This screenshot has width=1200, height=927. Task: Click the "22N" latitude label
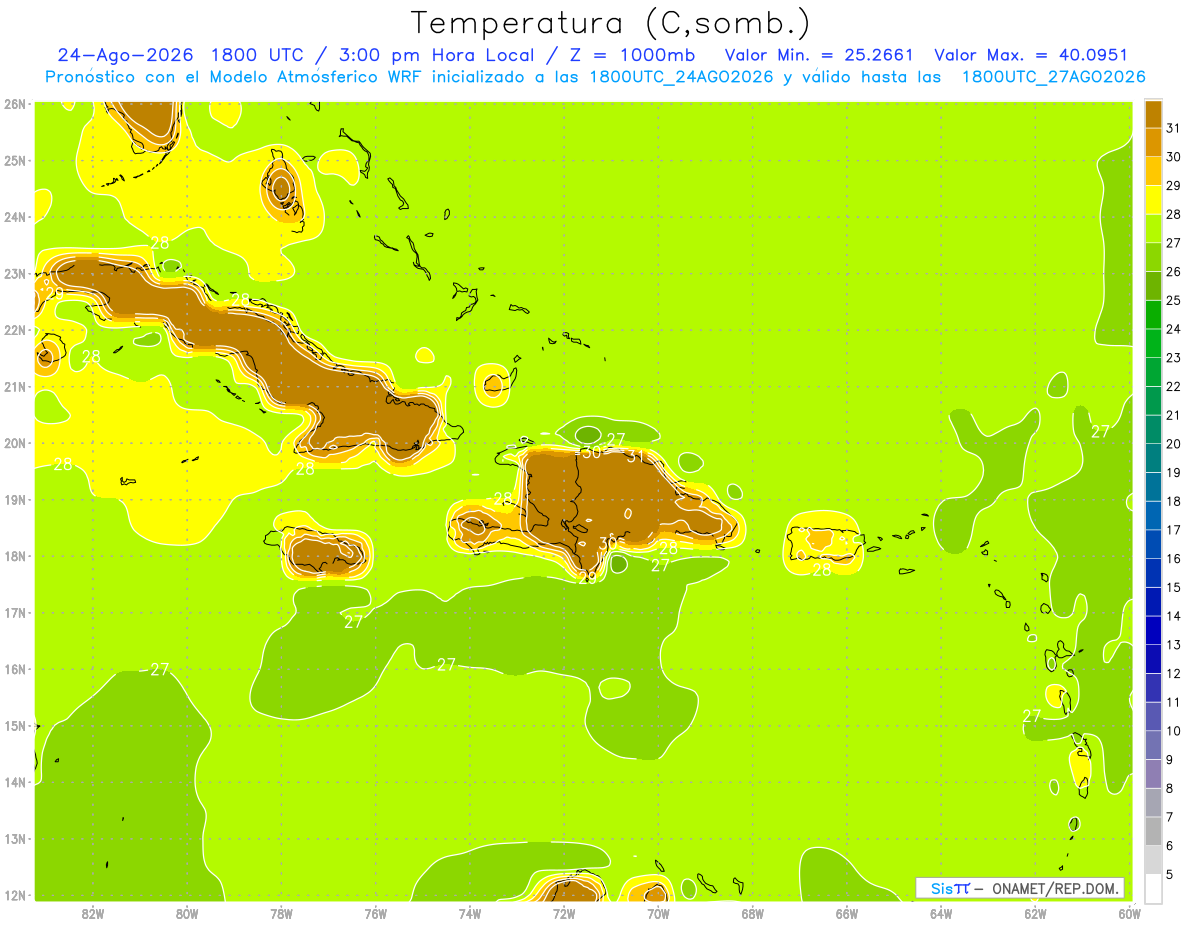tap(14, 330)
